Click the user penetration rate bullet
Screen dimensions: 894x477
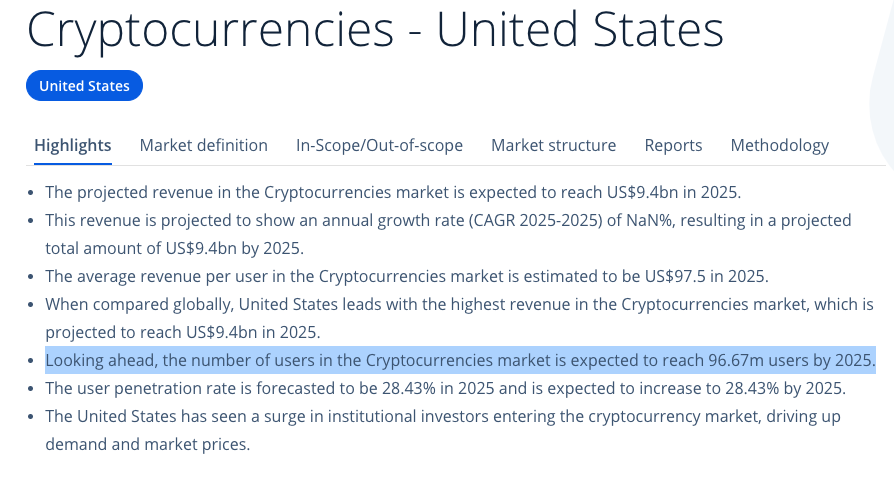click(446, 388)
